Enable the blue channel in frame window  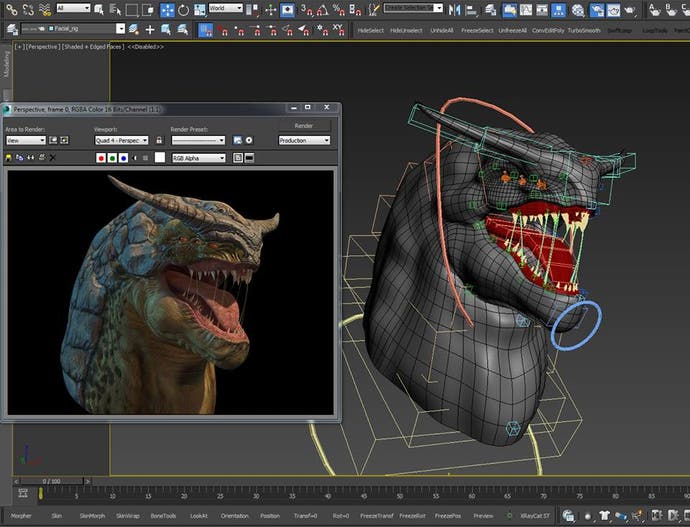tap(124, 158)
